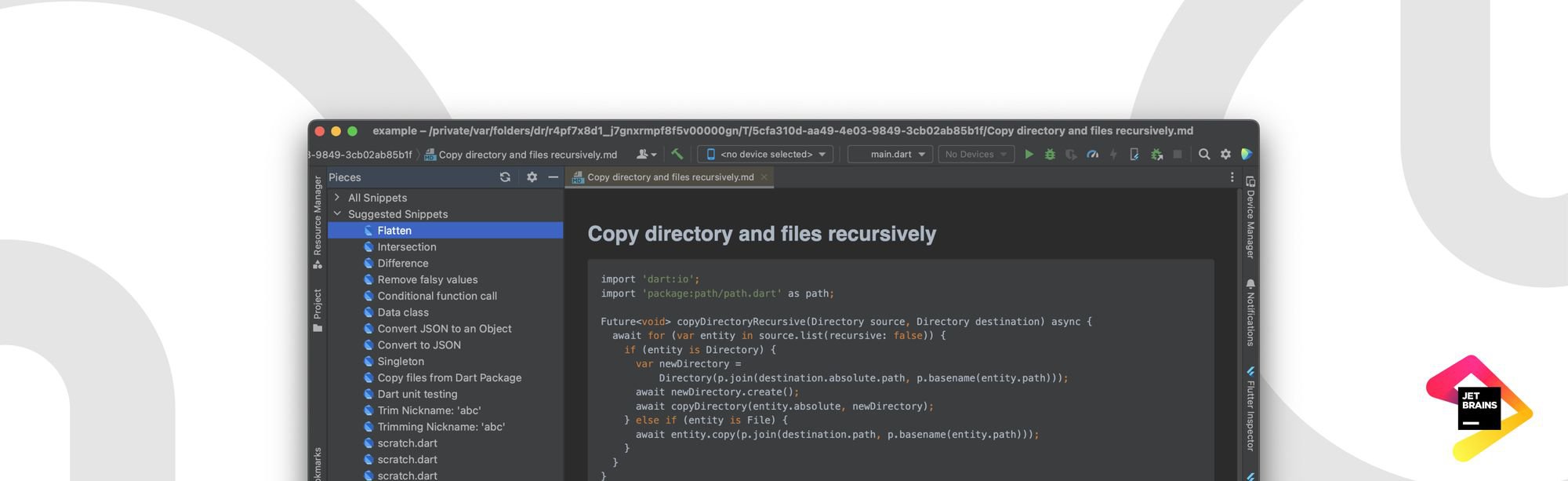Click the copyDirectoryRecursive function signature line

click(846, 322)
